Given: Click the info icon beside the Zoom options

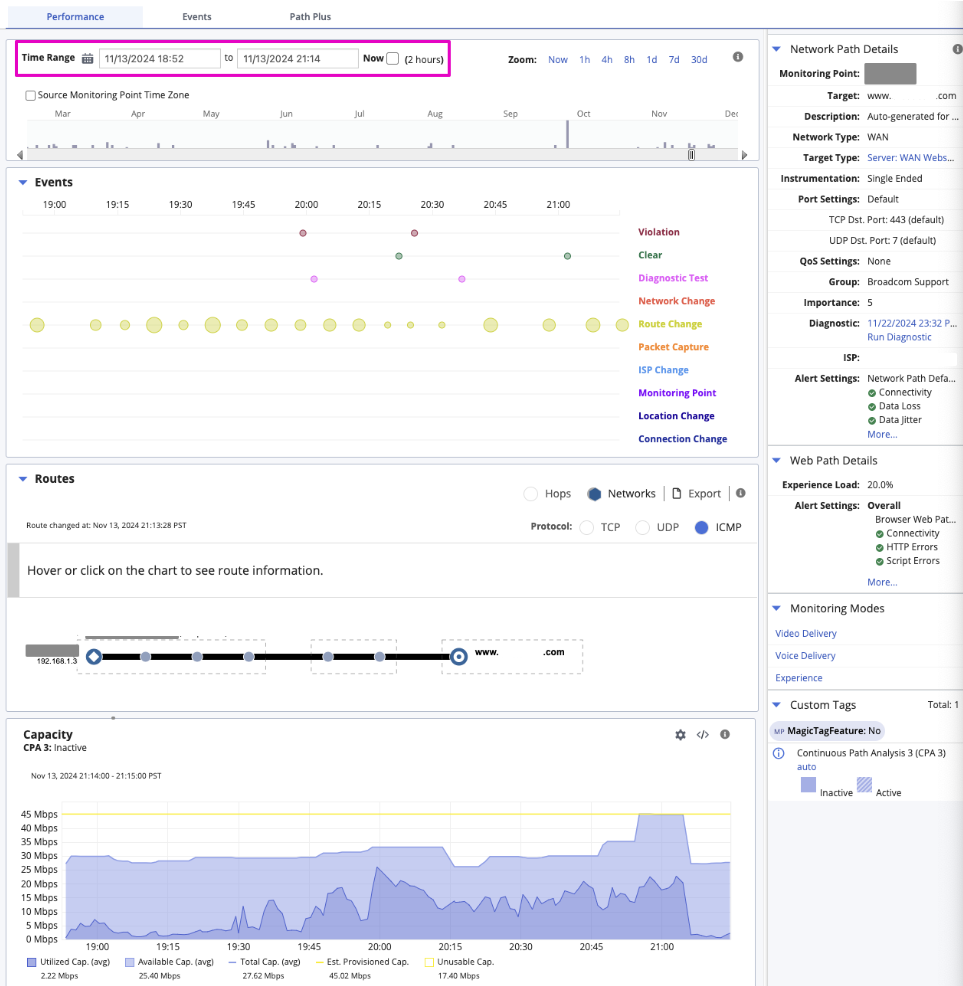Looking at the screenshot, I should [x=738, y=58].
